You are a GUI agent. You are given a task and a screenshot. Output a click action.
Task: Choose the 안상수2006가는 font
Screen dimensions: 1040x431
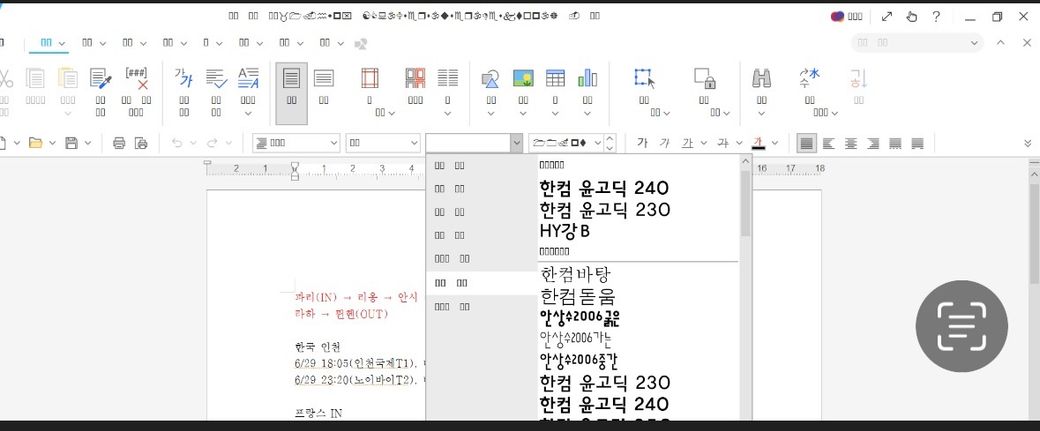coord(576,339)
